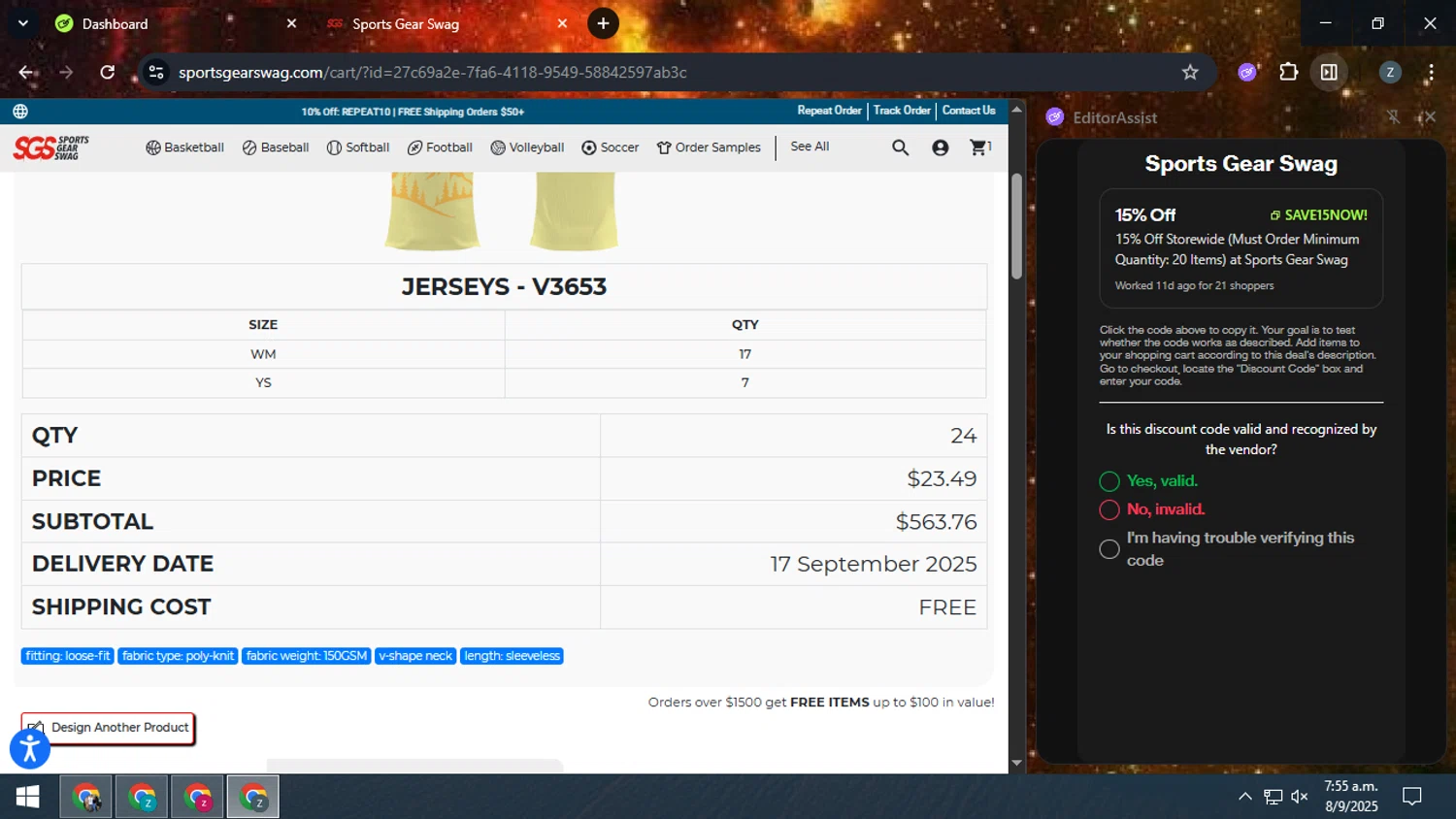Click the 'fabric weight: 150GSM' tag

(x=307, y=656)
